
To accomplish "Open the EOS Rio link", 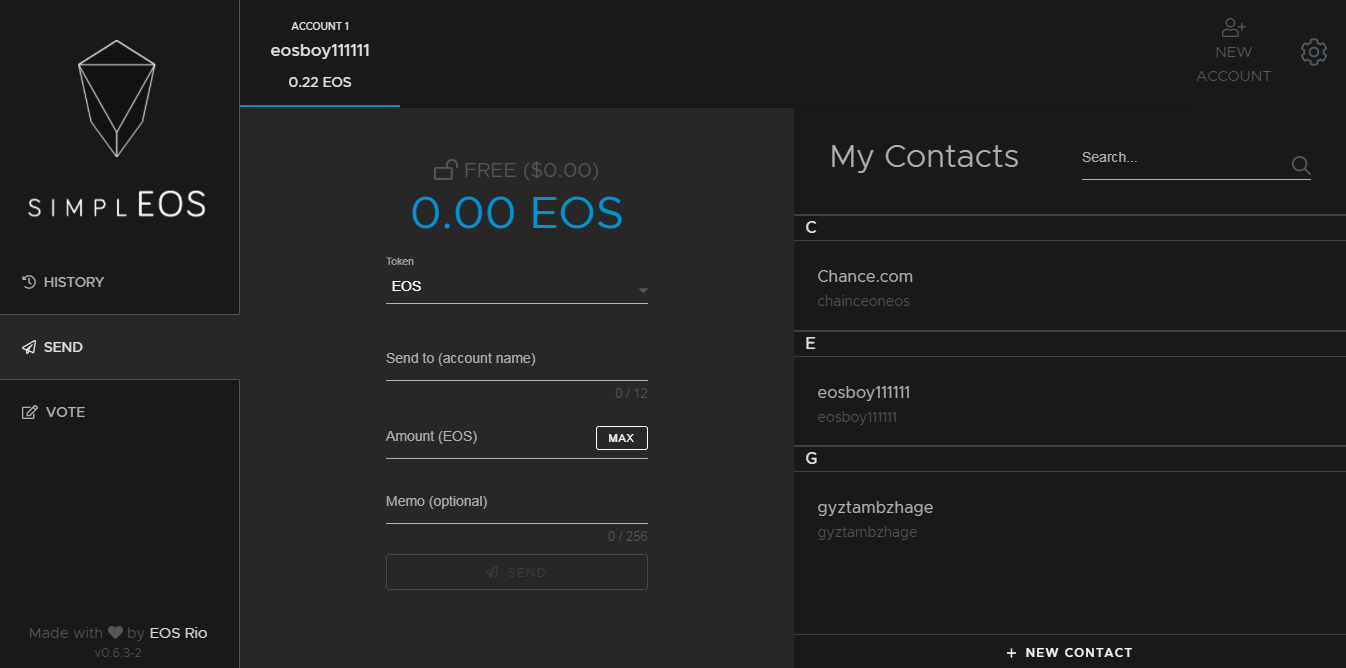I will pyautogui.click(x=178, y=633).
